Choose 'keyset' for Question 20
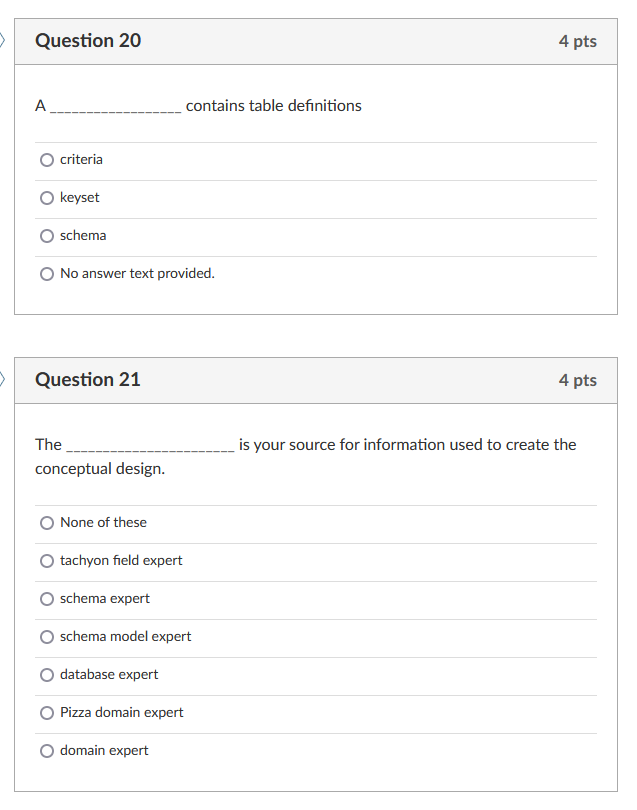Image resolution: width=637 pixels, height=810 pixels. [x=47, y=198]
